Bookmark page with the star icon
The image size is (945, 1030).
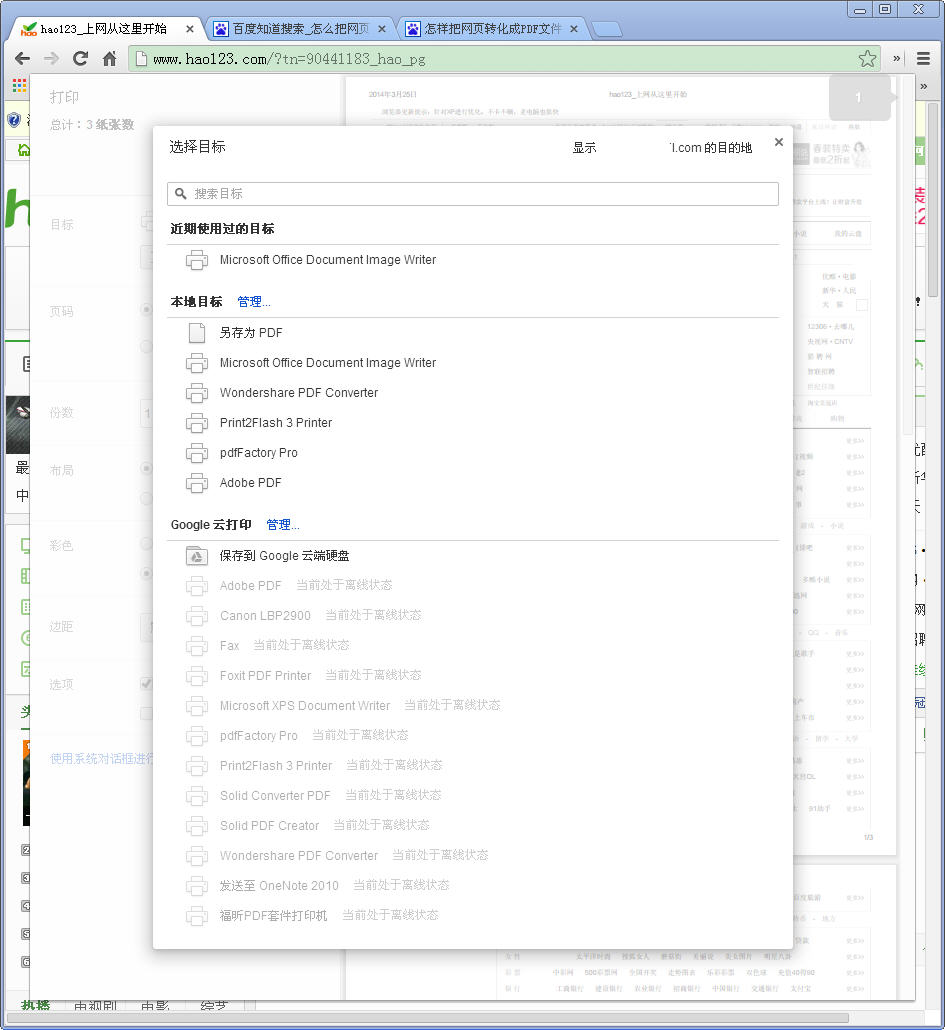point(867,58)
